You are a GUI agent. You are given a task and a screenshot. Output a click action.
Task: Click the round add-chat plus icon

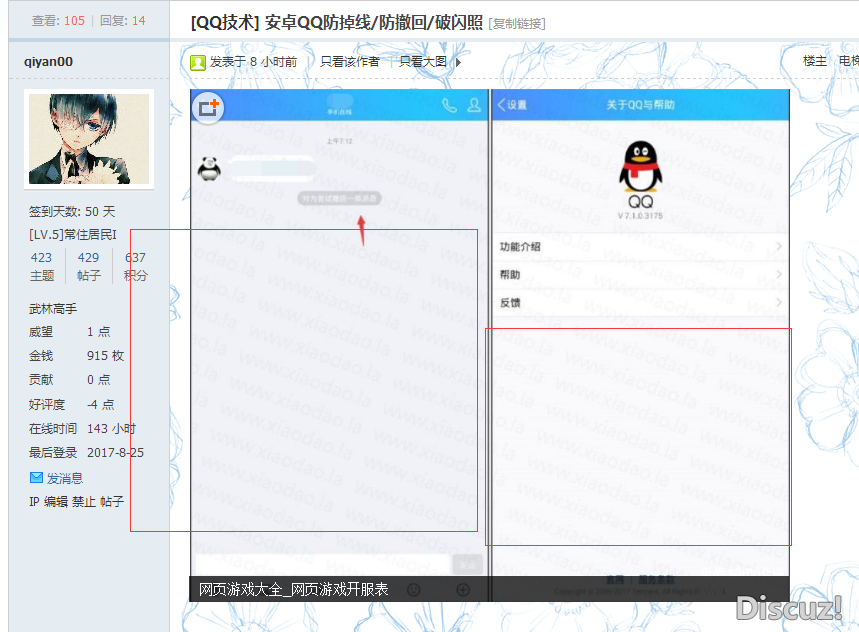[208, 108]
